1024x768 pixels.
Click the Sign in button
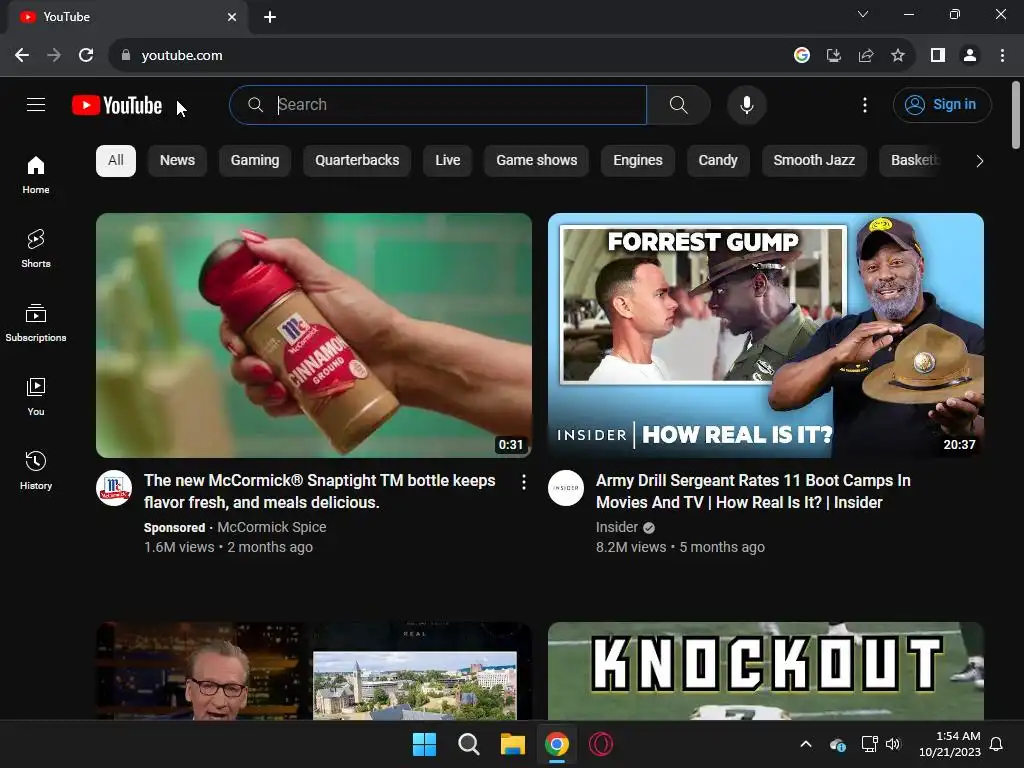coord(942,104)
